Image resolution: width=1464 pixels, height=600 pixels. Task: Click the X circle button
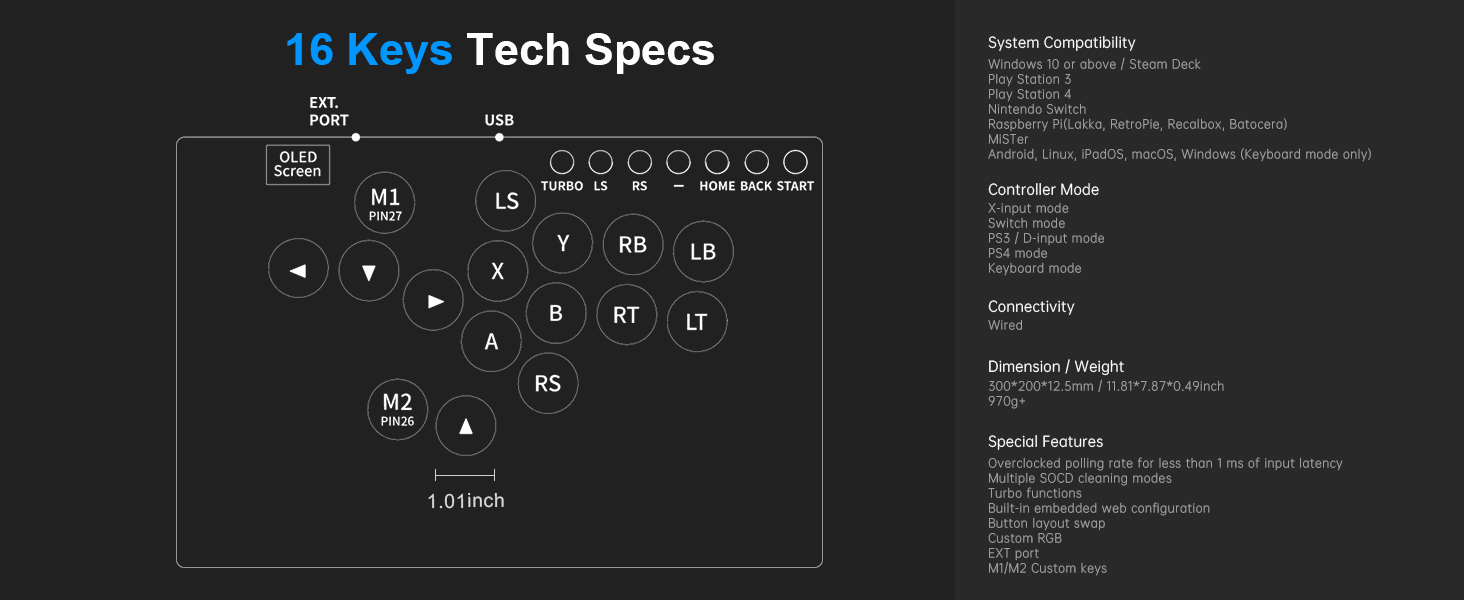(x=497, y=271)
